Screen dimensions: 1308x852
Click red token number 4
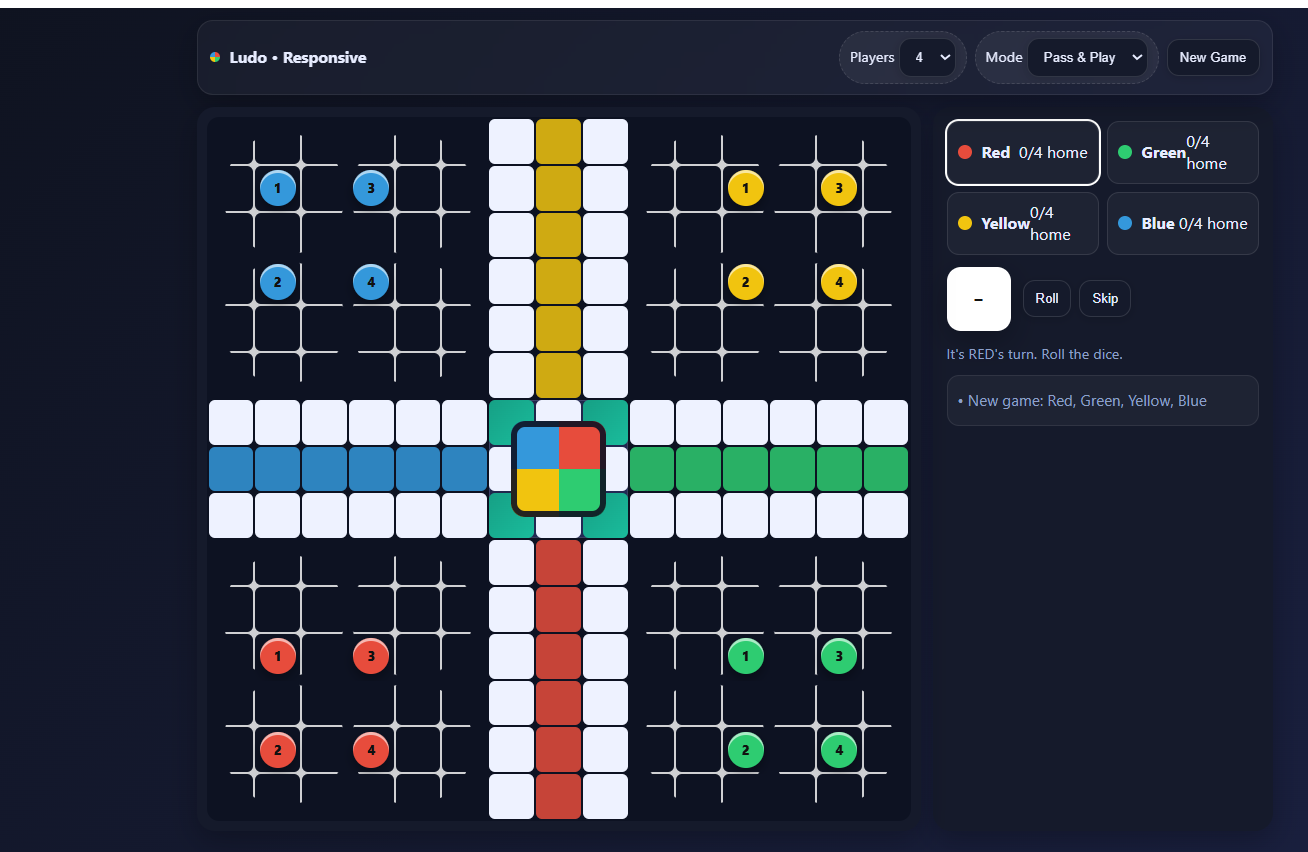[x=371, y=749]
